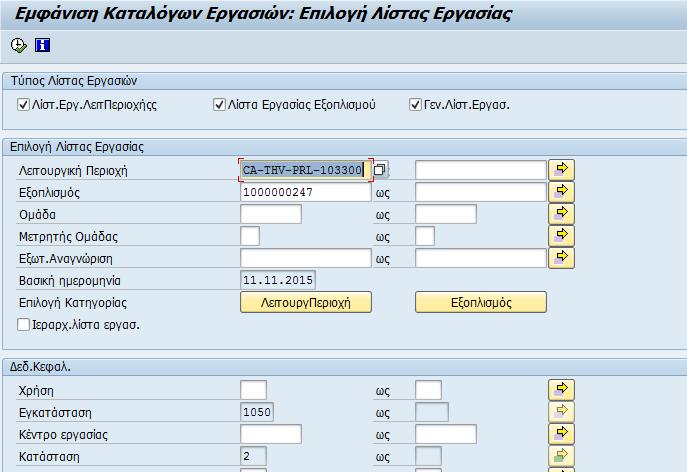This screenshot has height=472, width=687.
Task: Click Εξοπλισμός field with 1000000247
Action: pos(306,192)
